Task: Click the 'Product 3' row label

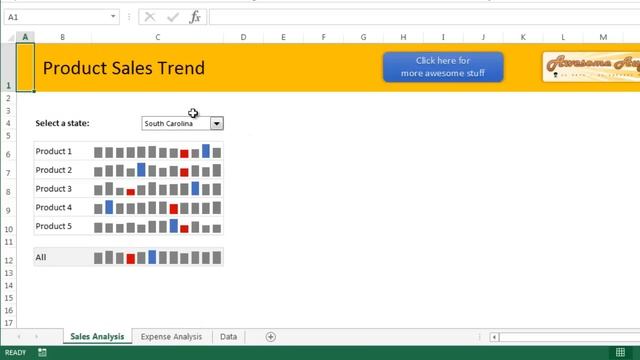Action: [53, 189]
